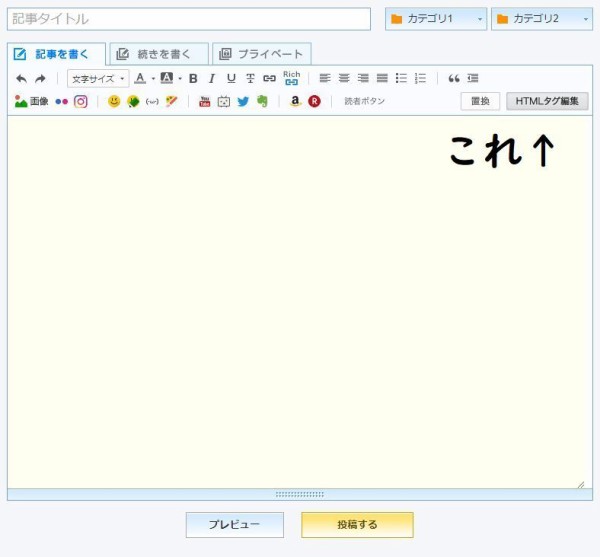
Task: Align text to the left
Action: coord(325,78)
